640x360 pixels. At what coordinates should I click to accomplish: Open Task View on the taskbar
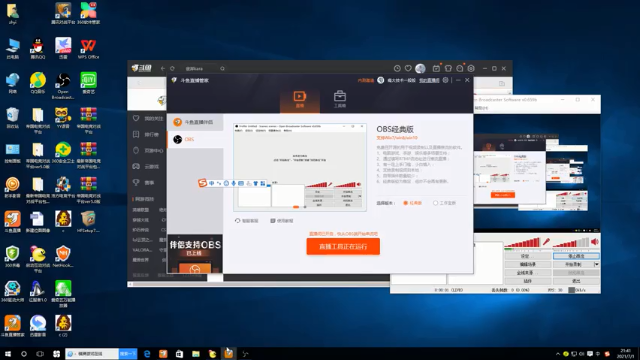coord(40,354)
